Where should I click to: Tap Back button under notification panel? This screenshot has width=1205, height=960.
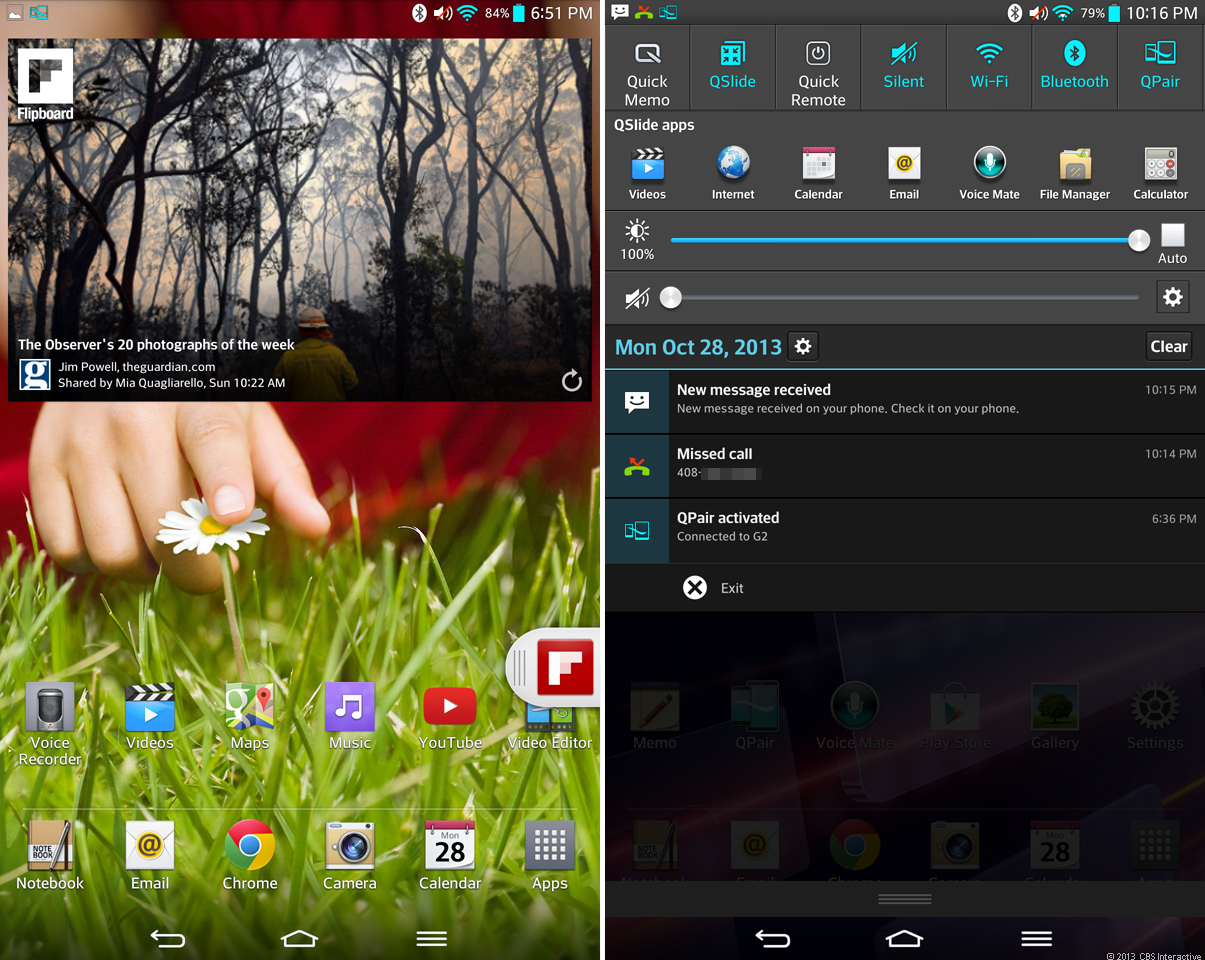(772, 938)
